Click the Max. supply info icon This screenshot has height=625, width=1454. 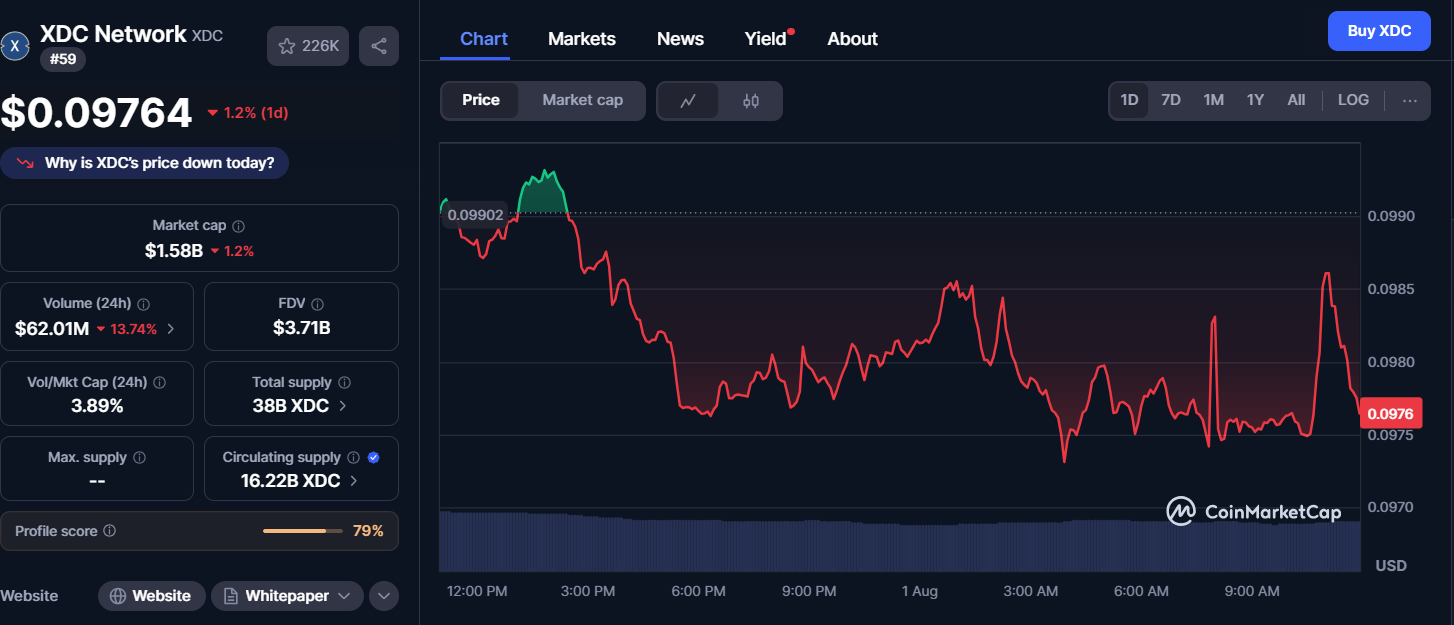[139, 457]
